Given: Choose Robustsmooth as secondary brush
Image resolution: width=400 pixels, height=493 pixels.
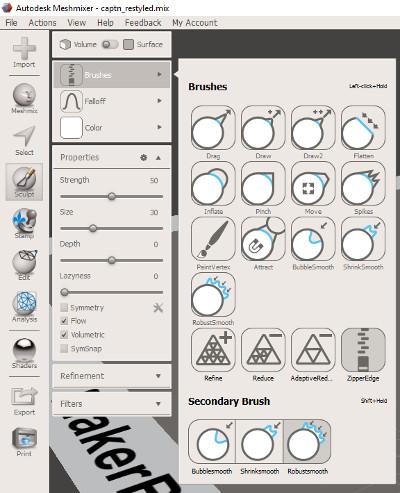Looking at the screenshot, I should (307, 441).
